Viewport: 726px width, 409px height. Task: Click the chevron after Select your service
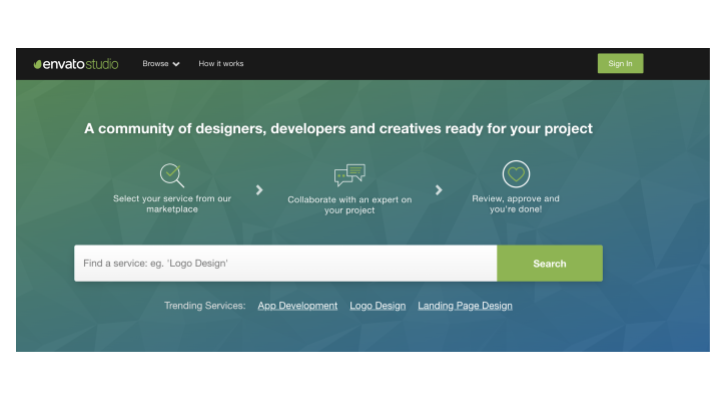259,190
